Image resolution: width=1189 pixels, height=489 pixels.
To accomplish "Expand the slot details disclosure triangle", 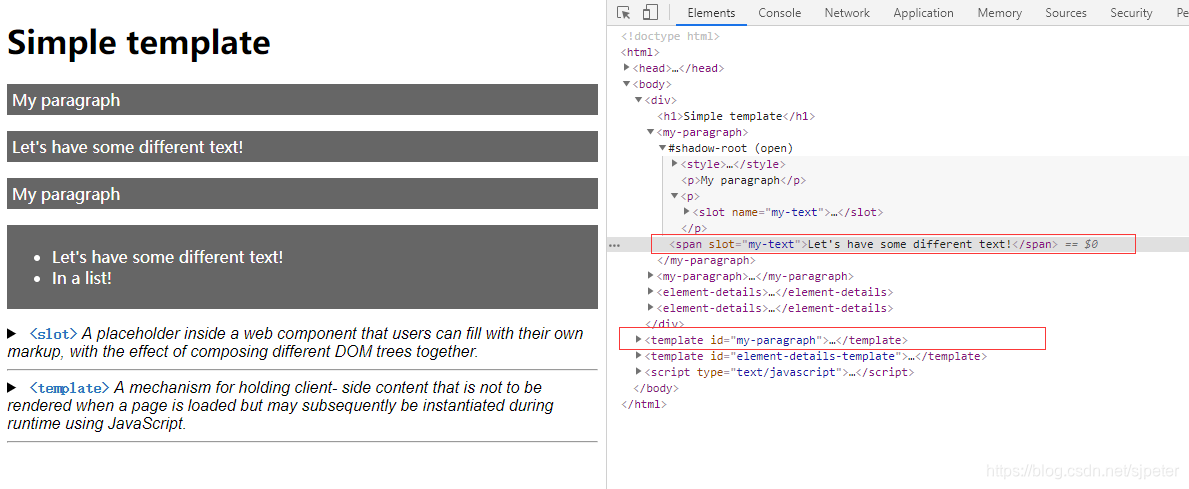I will click(x=11, y=334).
